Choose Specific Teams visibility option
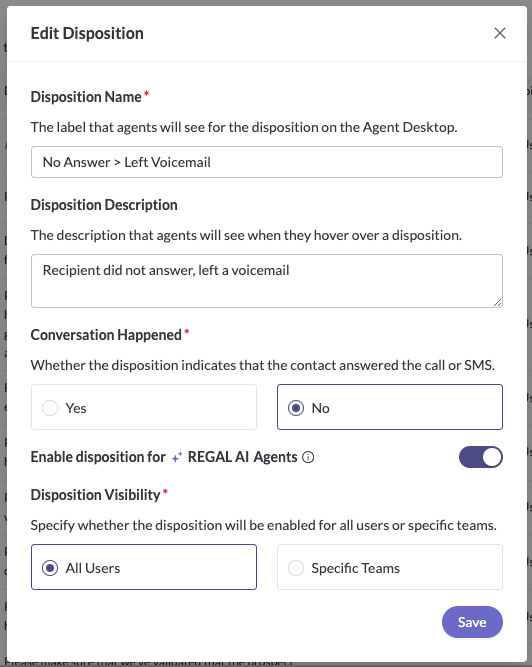The image size is (532, 667). coord(390,567)
